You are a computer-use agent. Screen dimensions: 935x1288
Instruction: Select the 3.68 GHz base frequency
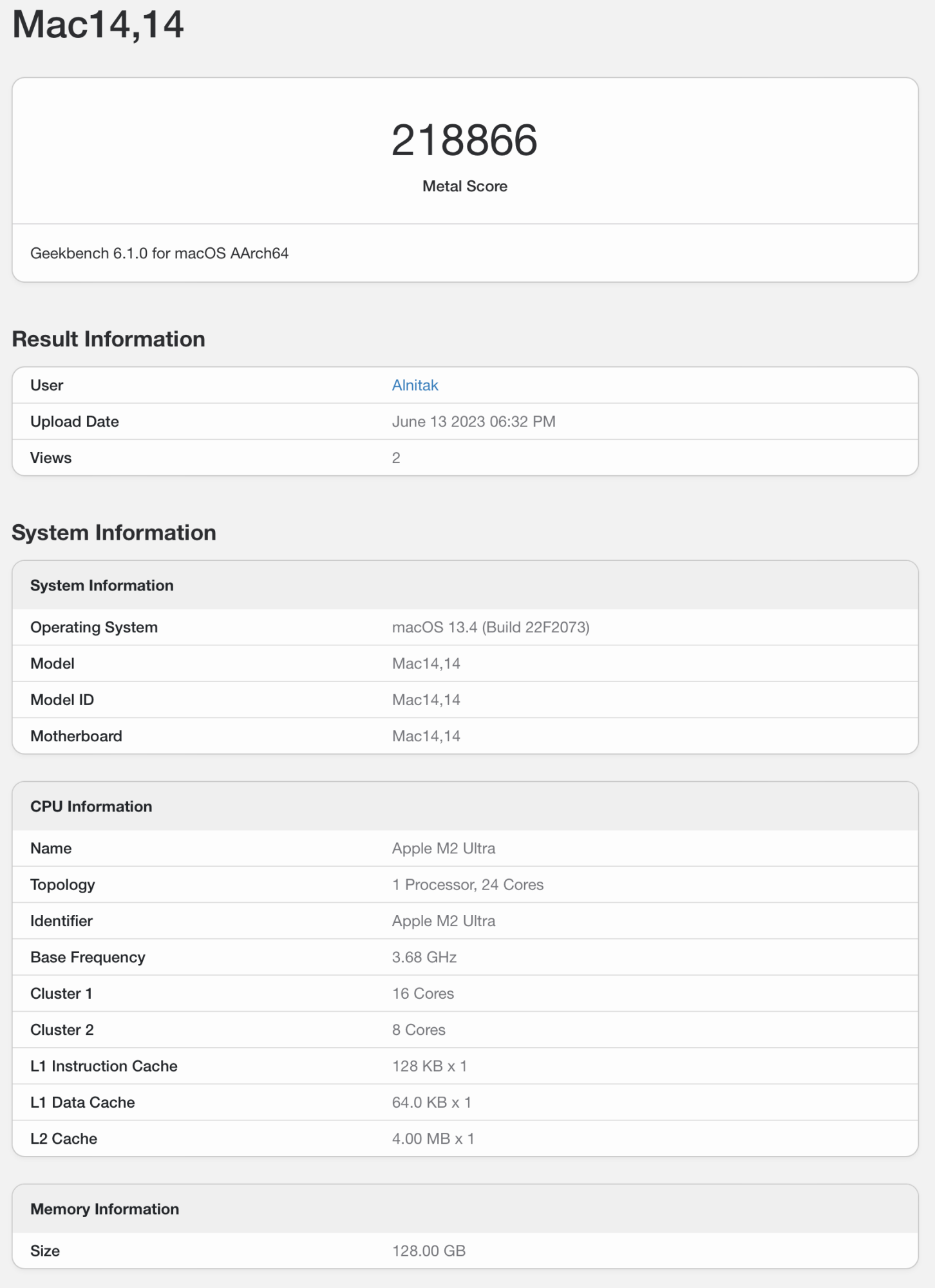tap(424, 957)
